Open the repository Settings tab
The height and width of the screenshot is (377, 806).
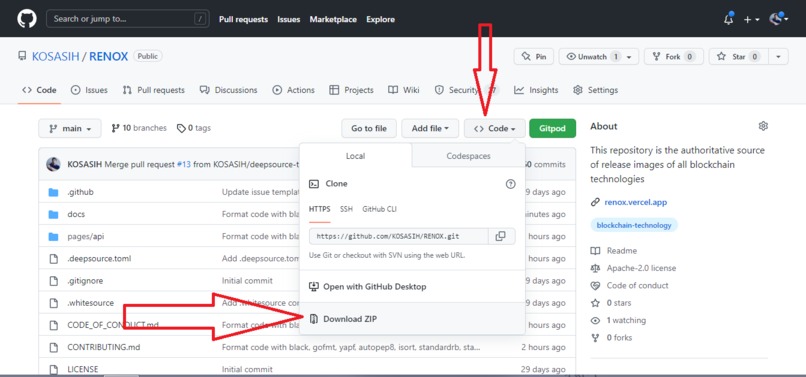click(596, 90)
